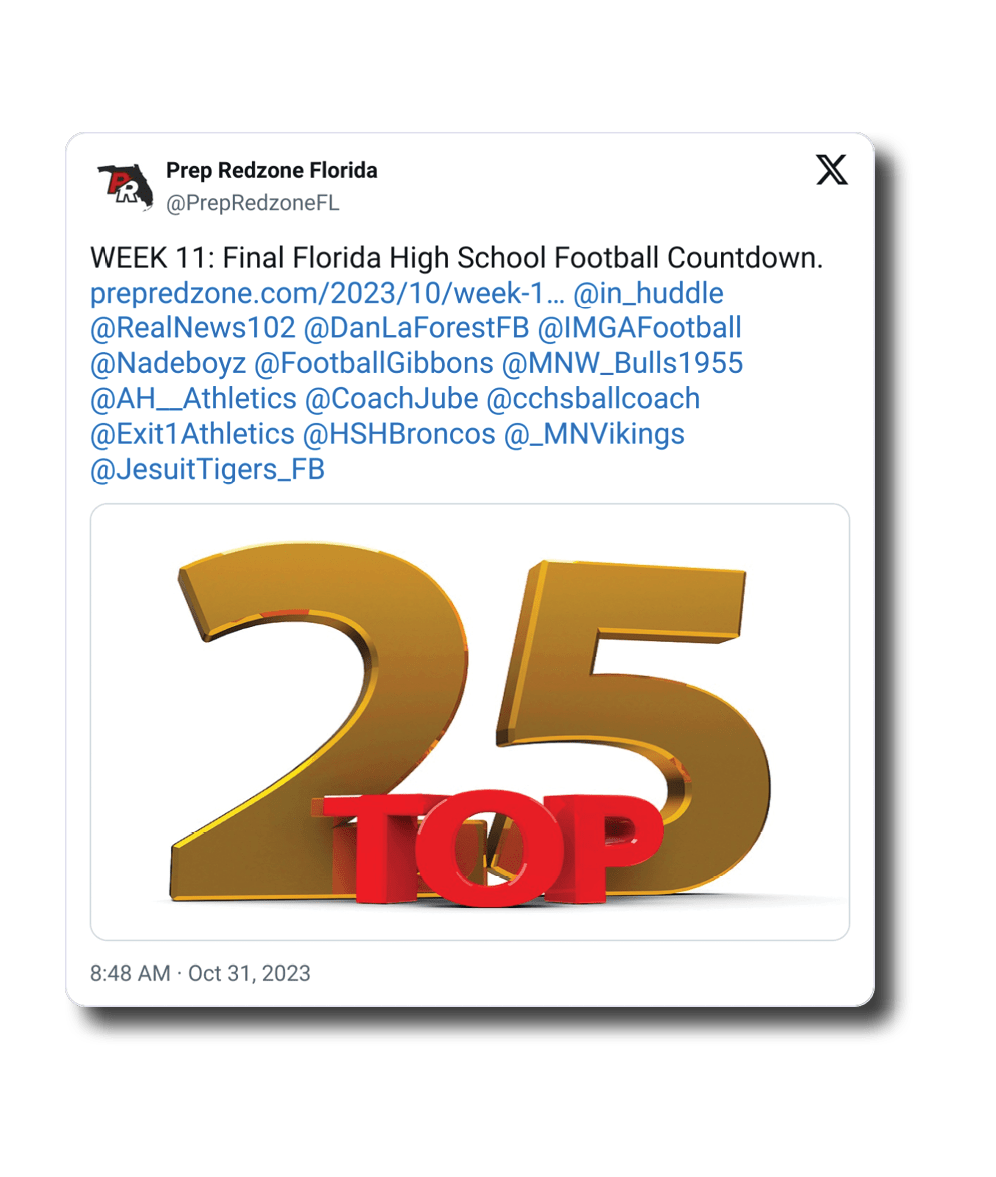Screen dimensions: 996x1177
Task: Open the @HSHBroncos mention
Action: point(399,434)
